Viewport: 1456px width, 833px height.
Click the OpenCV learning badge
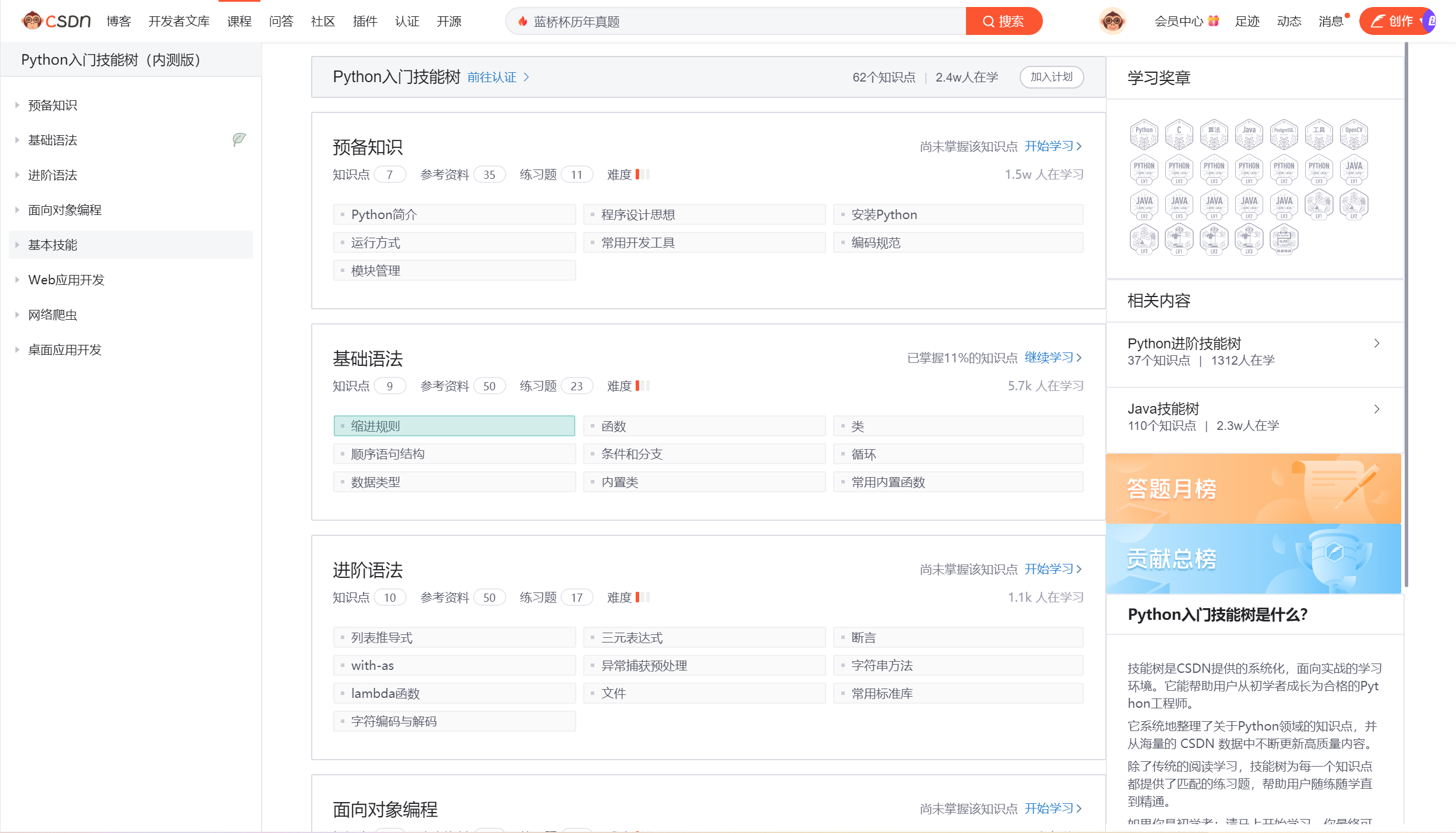[1353, 135]
